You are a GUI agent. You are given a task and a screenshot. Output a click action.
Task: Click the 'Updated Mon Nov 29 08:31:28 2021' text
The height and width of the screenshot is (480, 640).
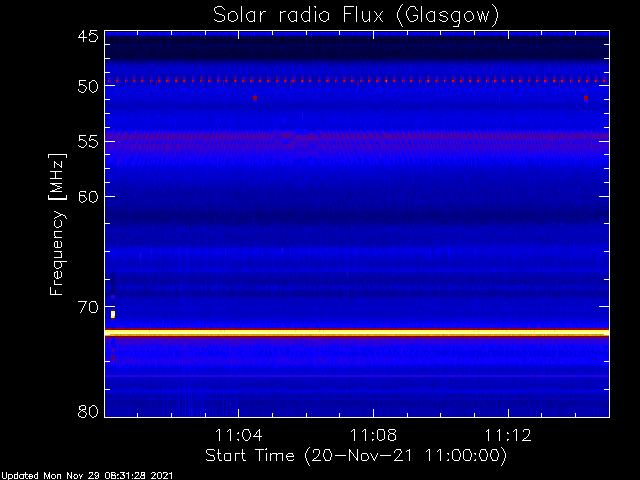(87, 476)
